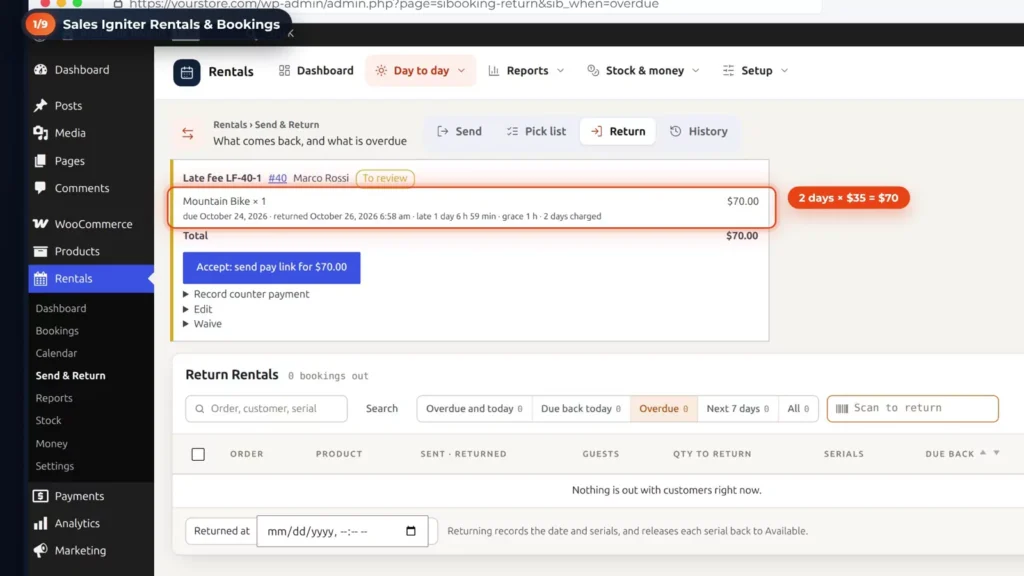Viewport: 1024px width, 576px height.
Task: Click the Order, customer, serial search field
Action: (266, 409)
